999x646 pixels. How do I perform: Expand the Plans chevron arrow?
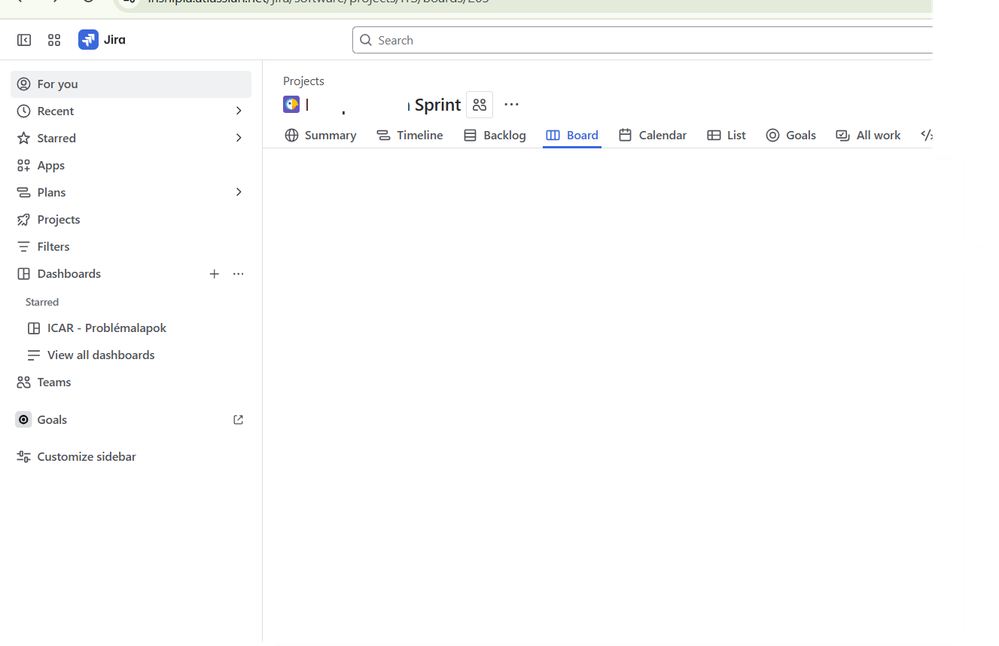point(239,192)
